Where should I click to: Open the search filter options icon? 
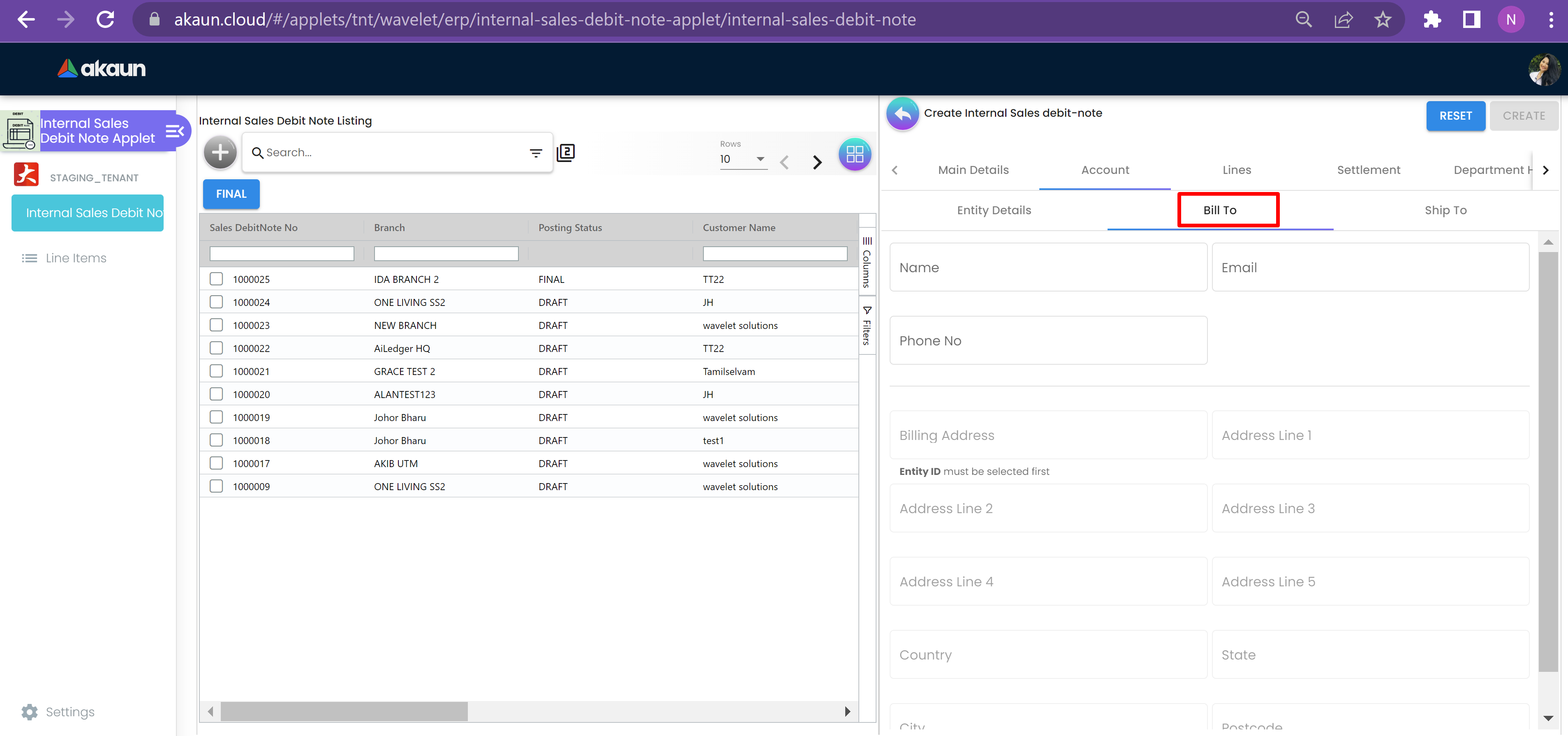tap(535, 153)
